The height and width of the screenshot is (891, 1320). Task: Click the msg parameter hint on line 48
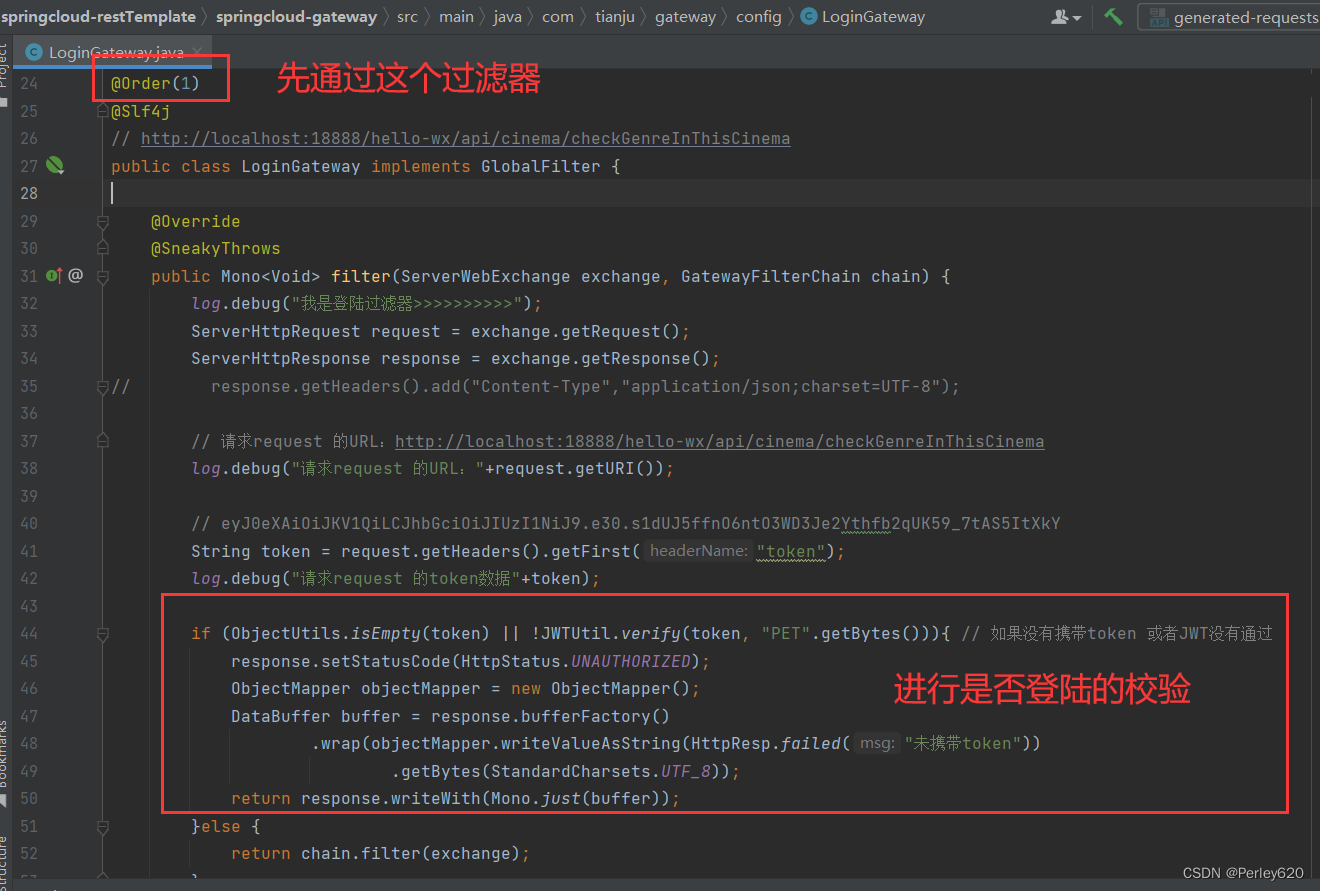(877, 743)
